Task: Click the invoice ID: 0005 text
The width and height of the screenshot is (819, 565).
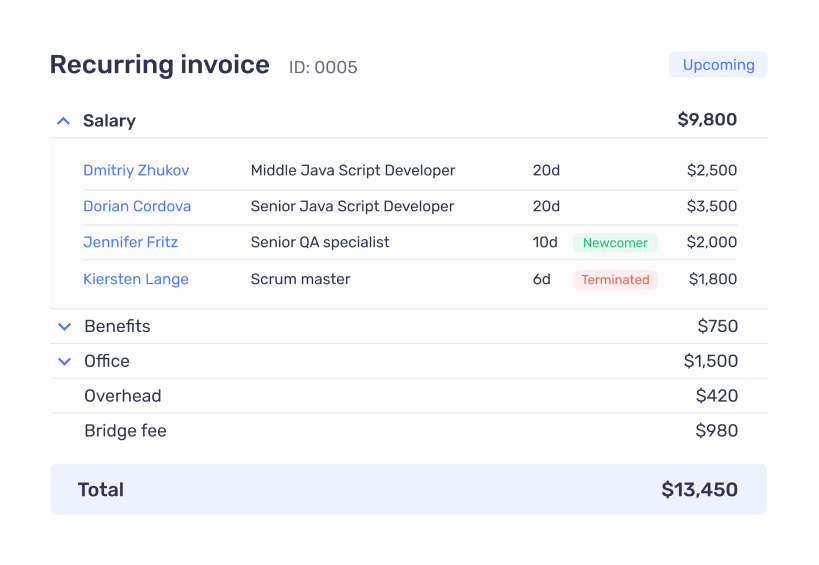Action: pyautogui.click(x=323, y=67)
